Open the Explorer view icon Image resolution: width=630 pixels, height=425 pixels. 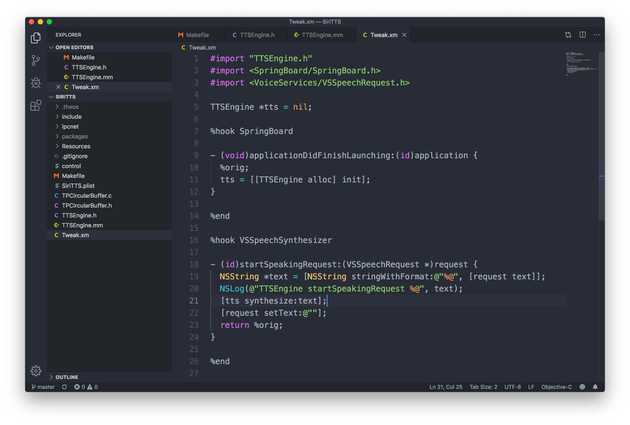pyautogui.click(x=36, y=38)
